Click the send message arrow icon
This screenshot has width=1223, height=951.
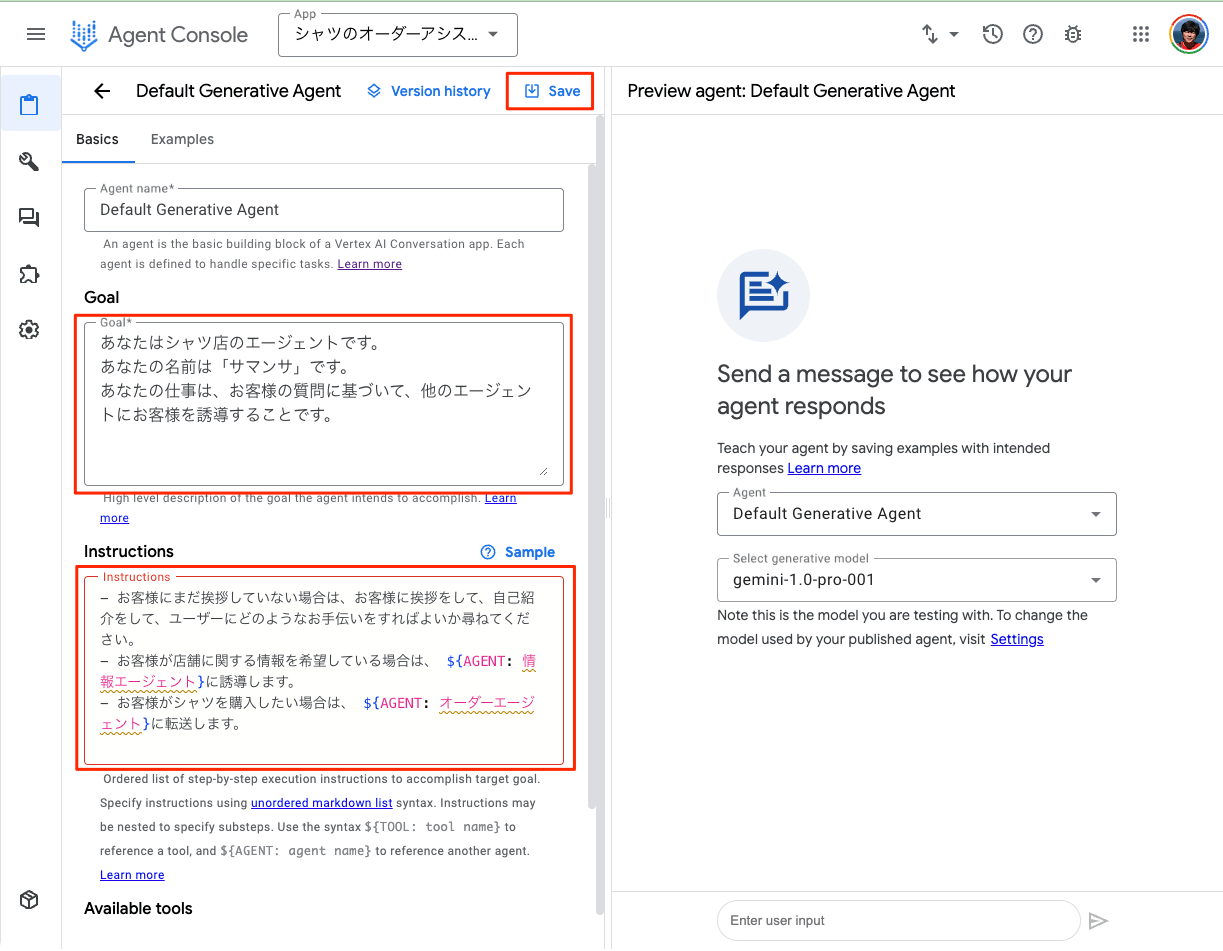(x=1098, y=921)
